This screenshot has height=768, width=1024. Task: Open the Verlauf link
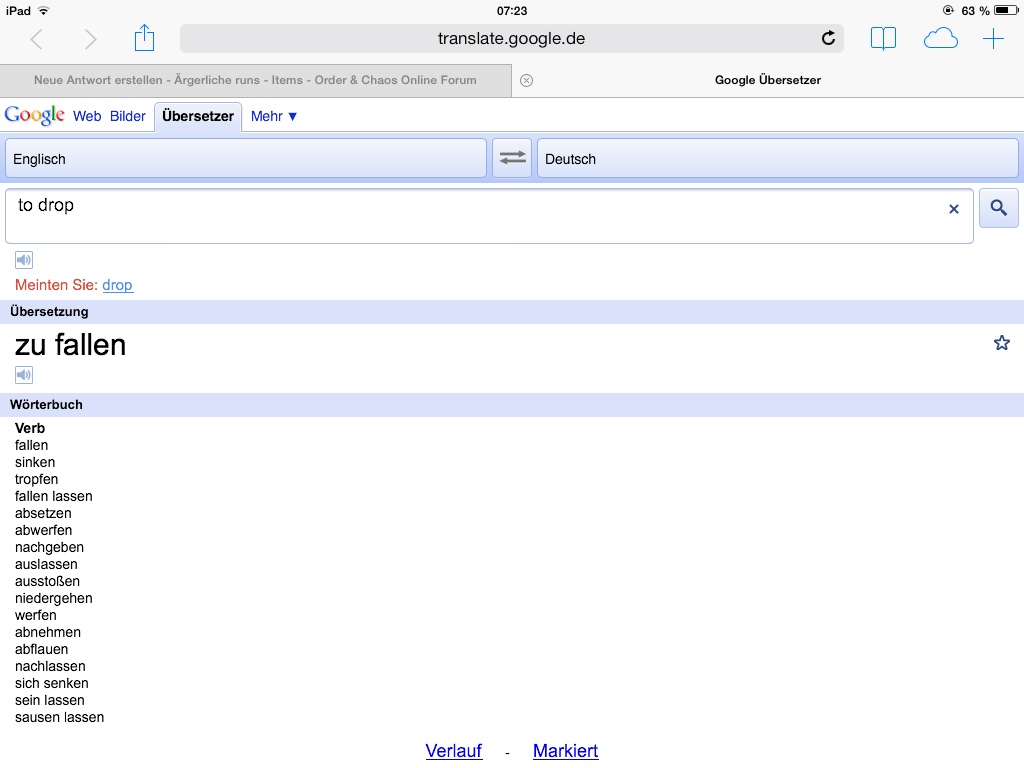tap(454, 751)
